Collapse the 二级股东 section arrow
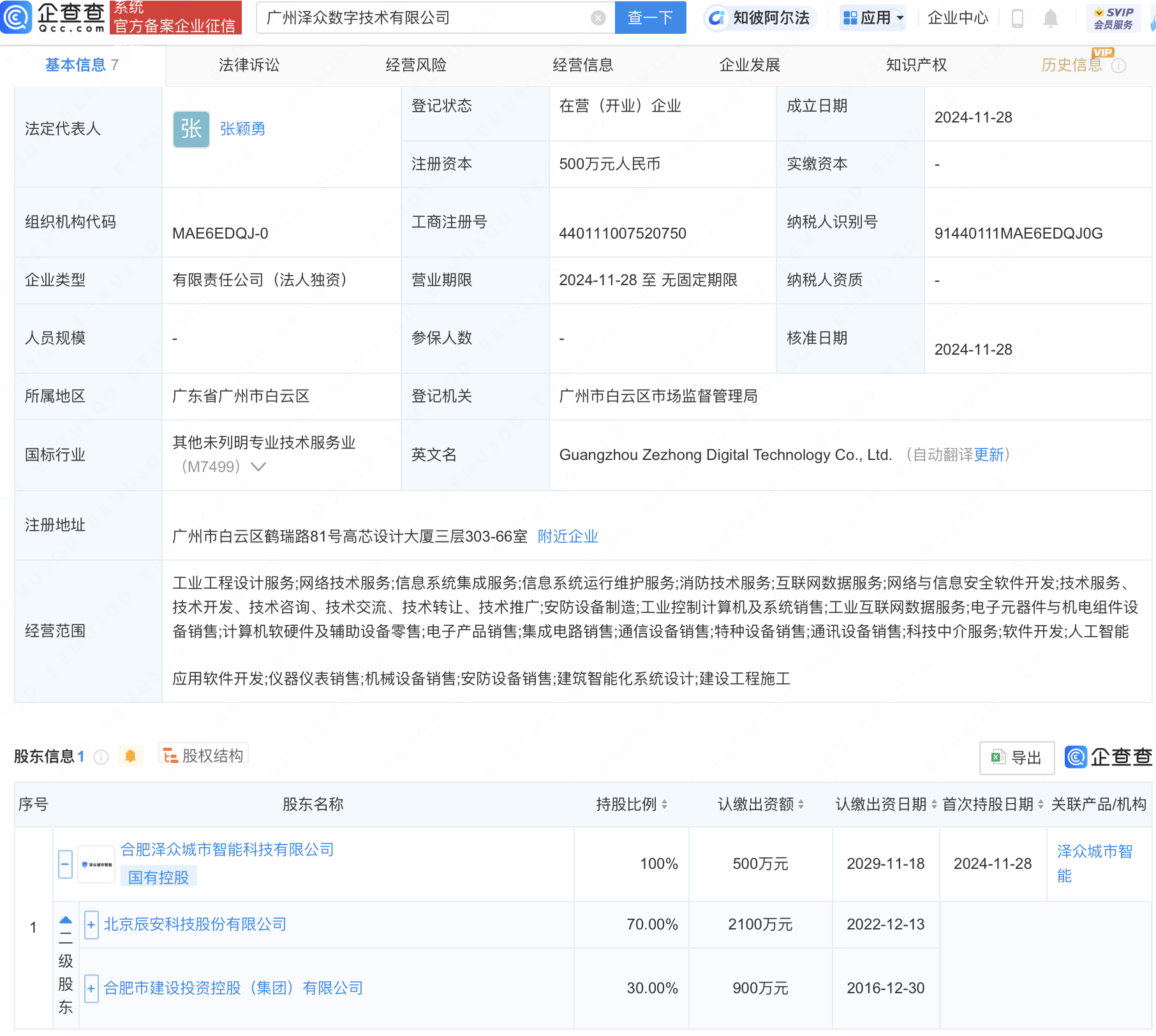Screen dimensions: 1156x1036 pyautogui.click(x=66, y=921)
